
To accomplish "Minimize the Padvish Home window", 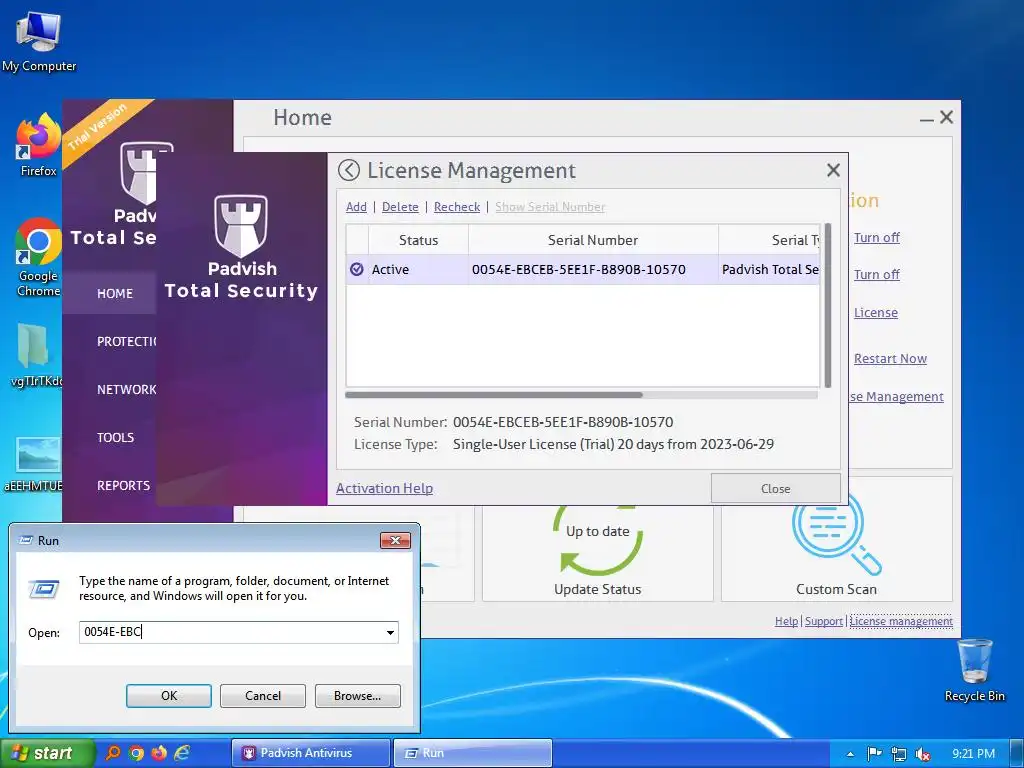I will [x=926, y=118].
